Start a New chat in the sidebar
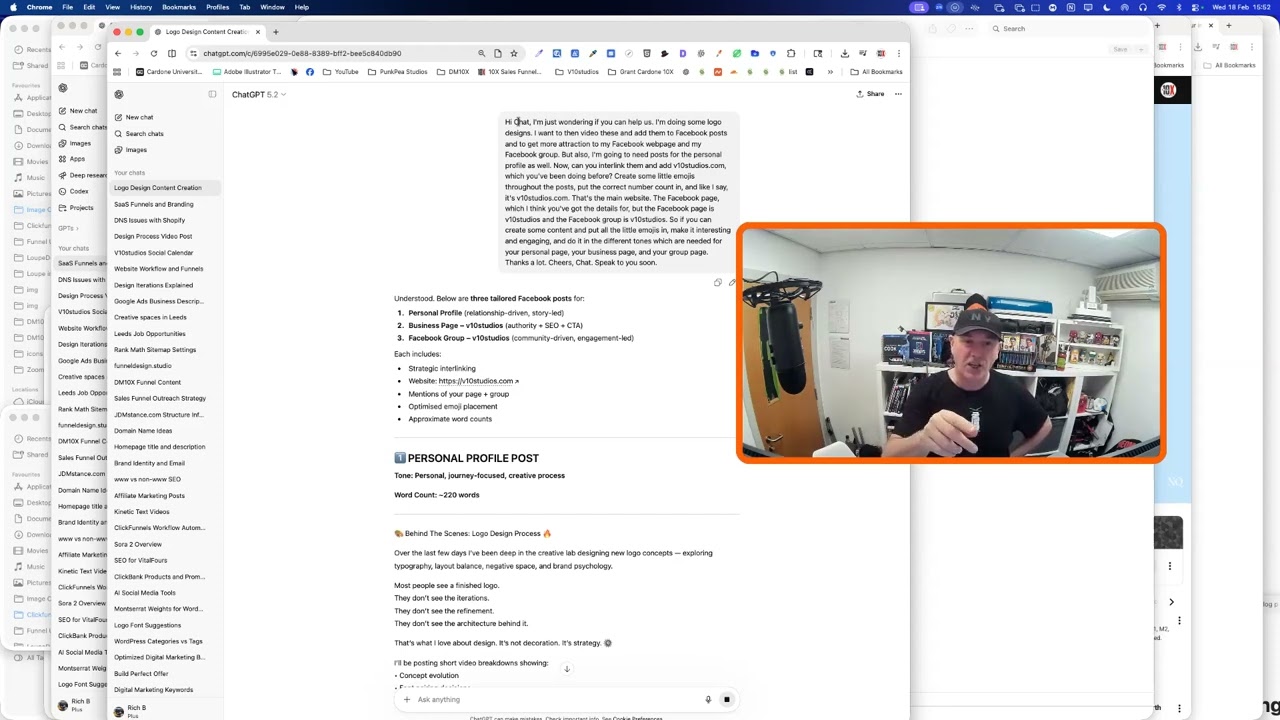This screenshot has width=1280, height=720. click(139, 117)
